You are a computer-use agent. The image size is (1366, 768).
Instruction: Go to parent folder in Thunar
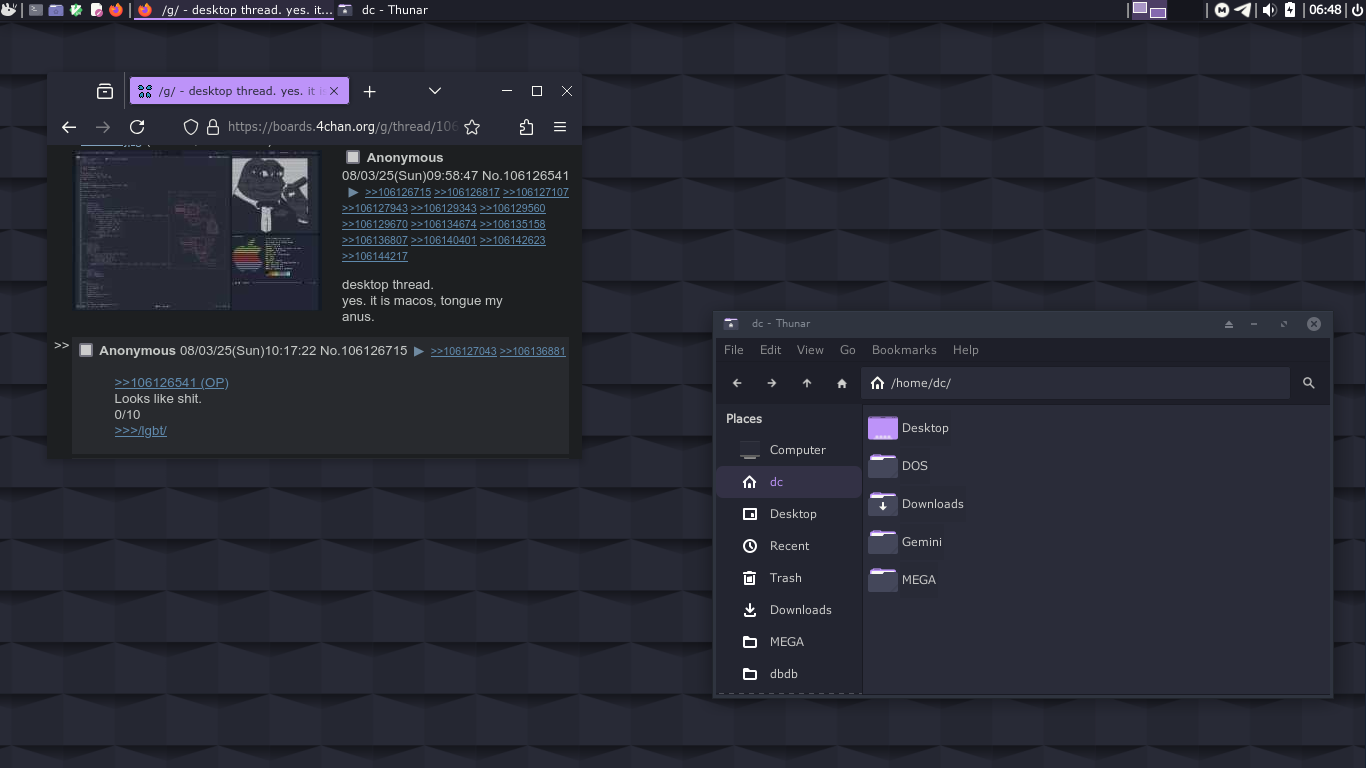pyautogui.click(x=807, y=383)
